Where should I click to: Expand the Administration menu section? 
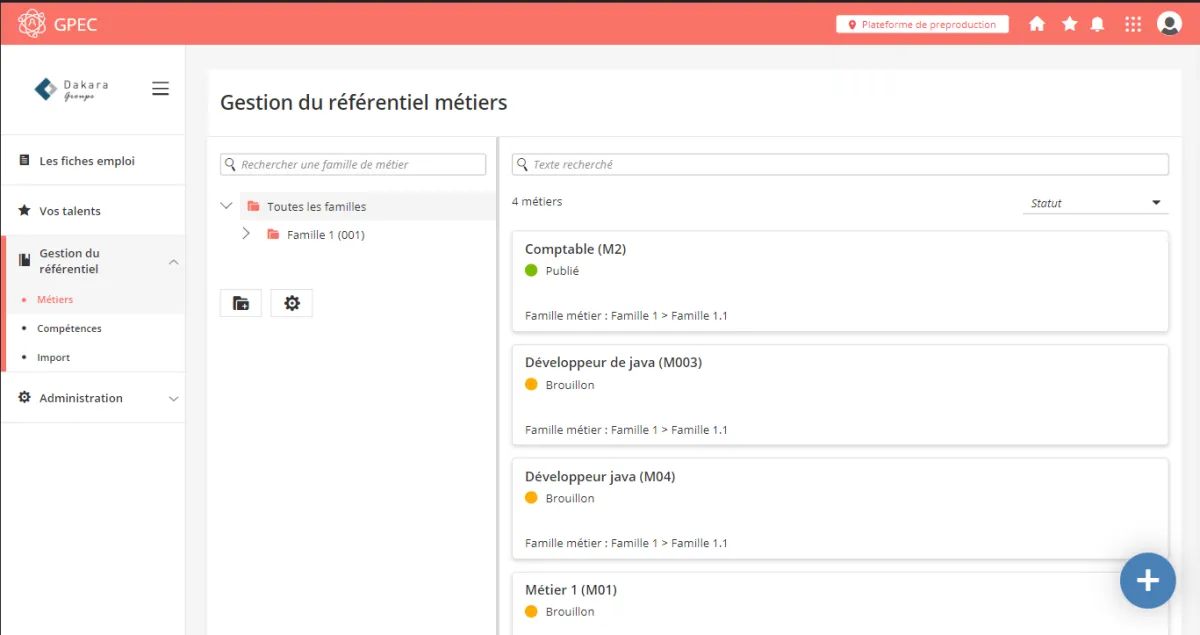tap(173, 398)
